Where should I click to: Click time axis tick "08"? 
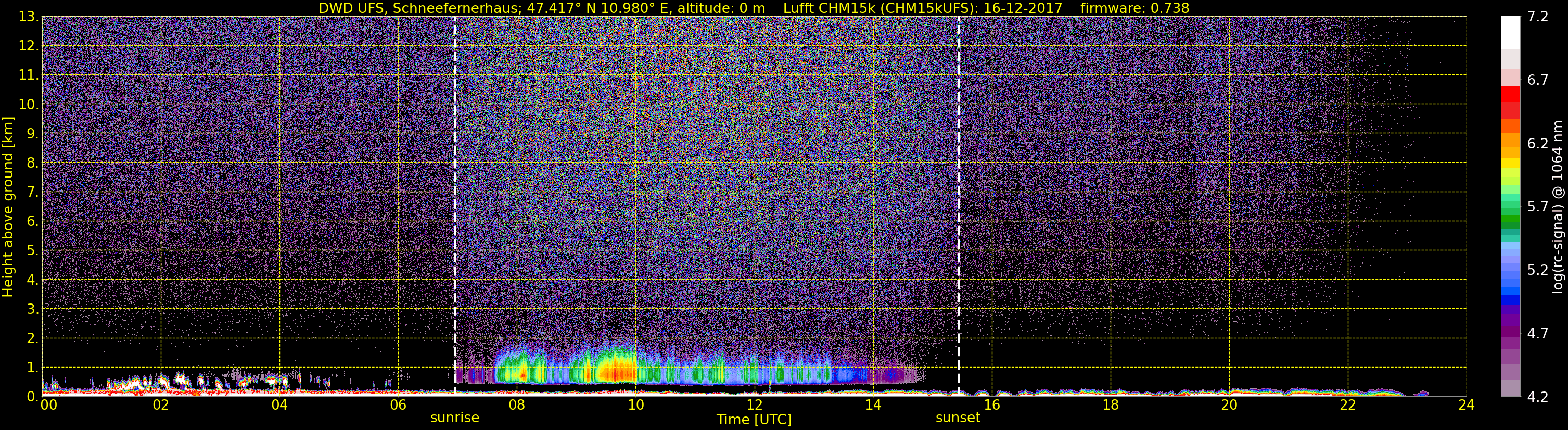(x=517, y=405)
